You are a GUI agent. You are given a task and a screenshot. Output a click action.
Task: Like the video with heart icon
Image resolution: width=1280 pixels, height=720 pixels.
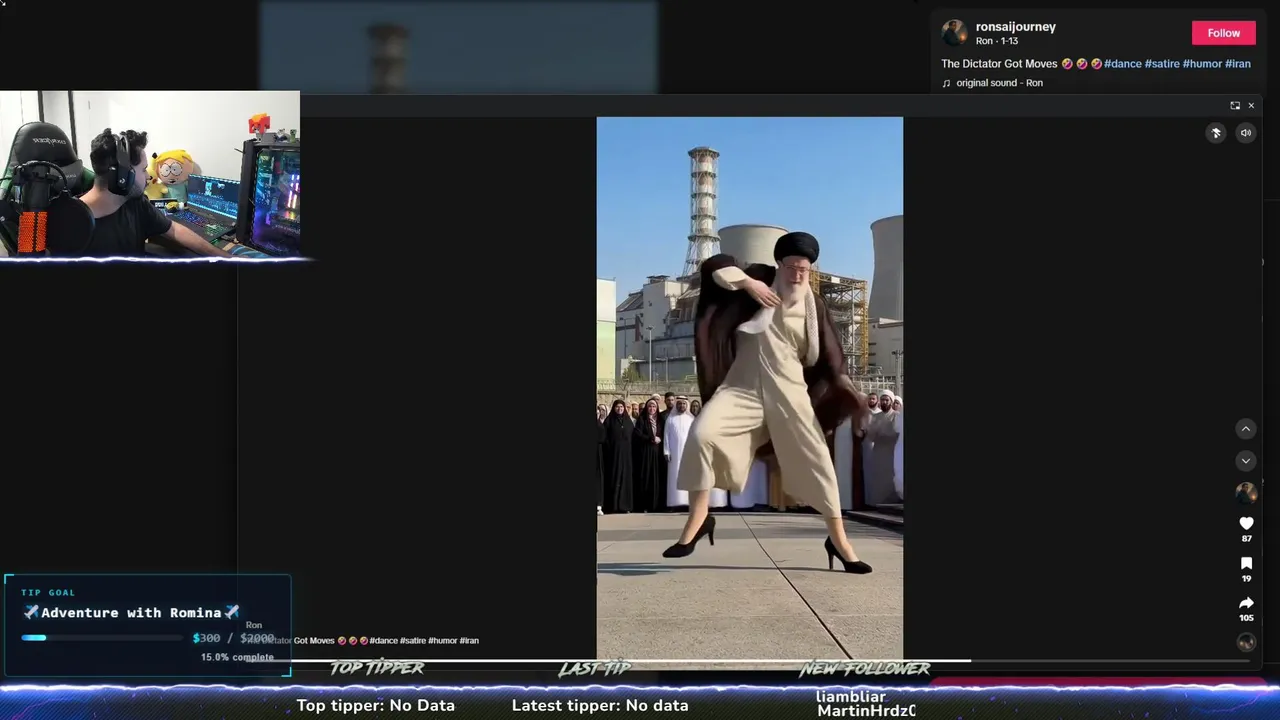[x=1246, y=523]
